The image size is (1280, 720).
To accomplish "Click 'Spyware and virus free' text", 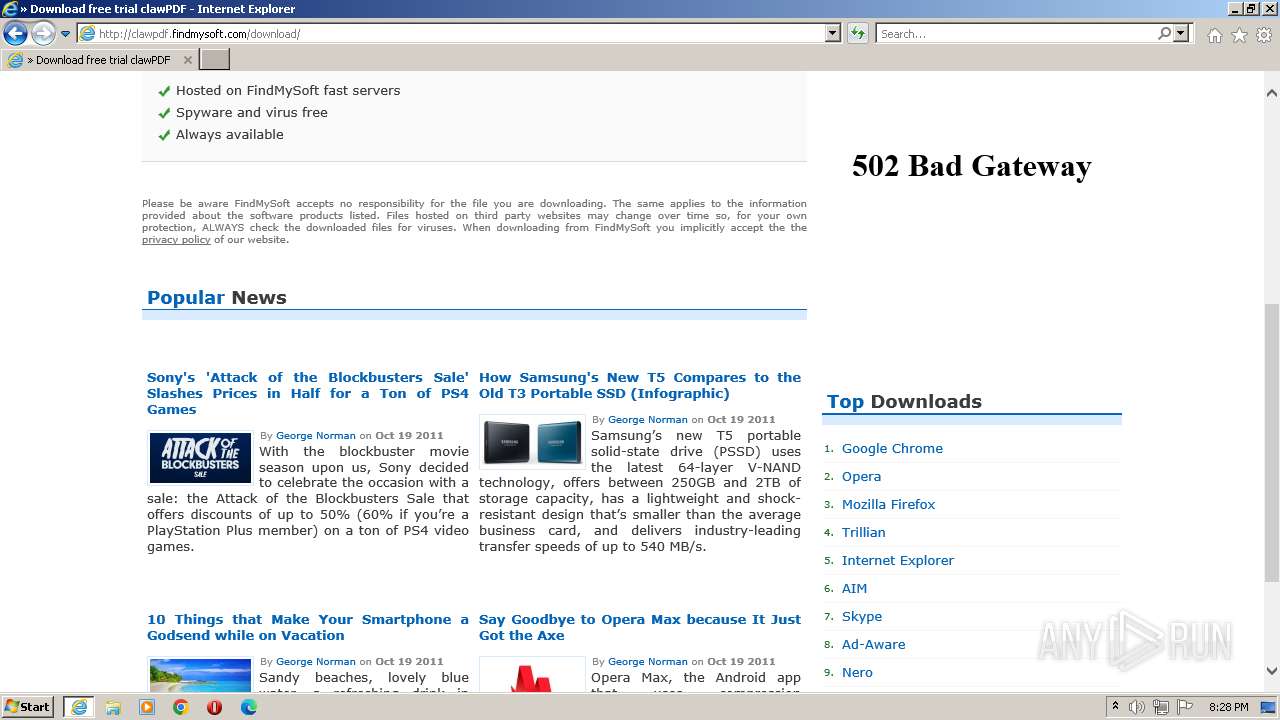I will [x=252, y=113].
